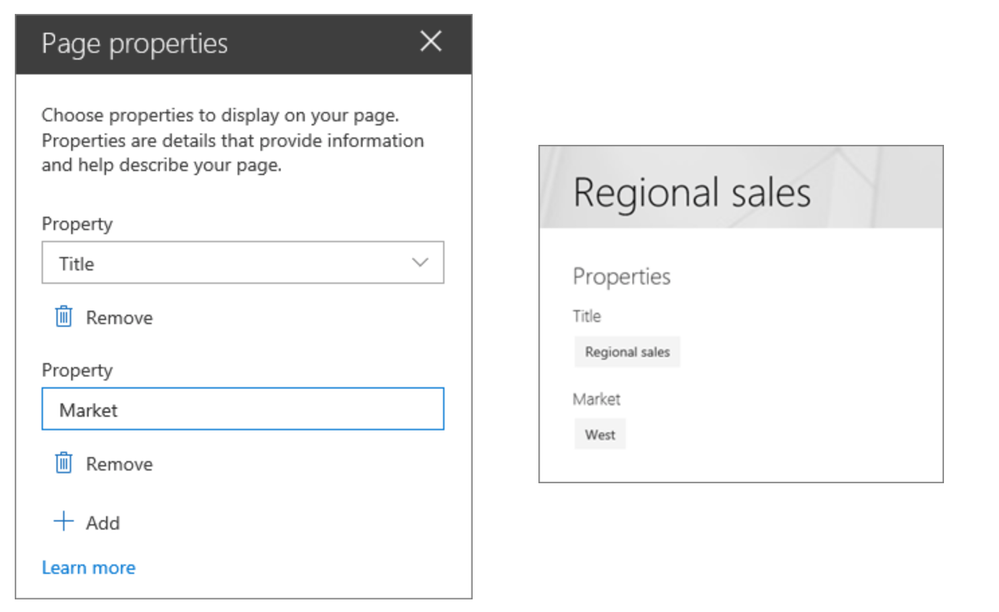Click the Page properties pane header title
Viewport: 999px width, 612px height.
point(134,44)
